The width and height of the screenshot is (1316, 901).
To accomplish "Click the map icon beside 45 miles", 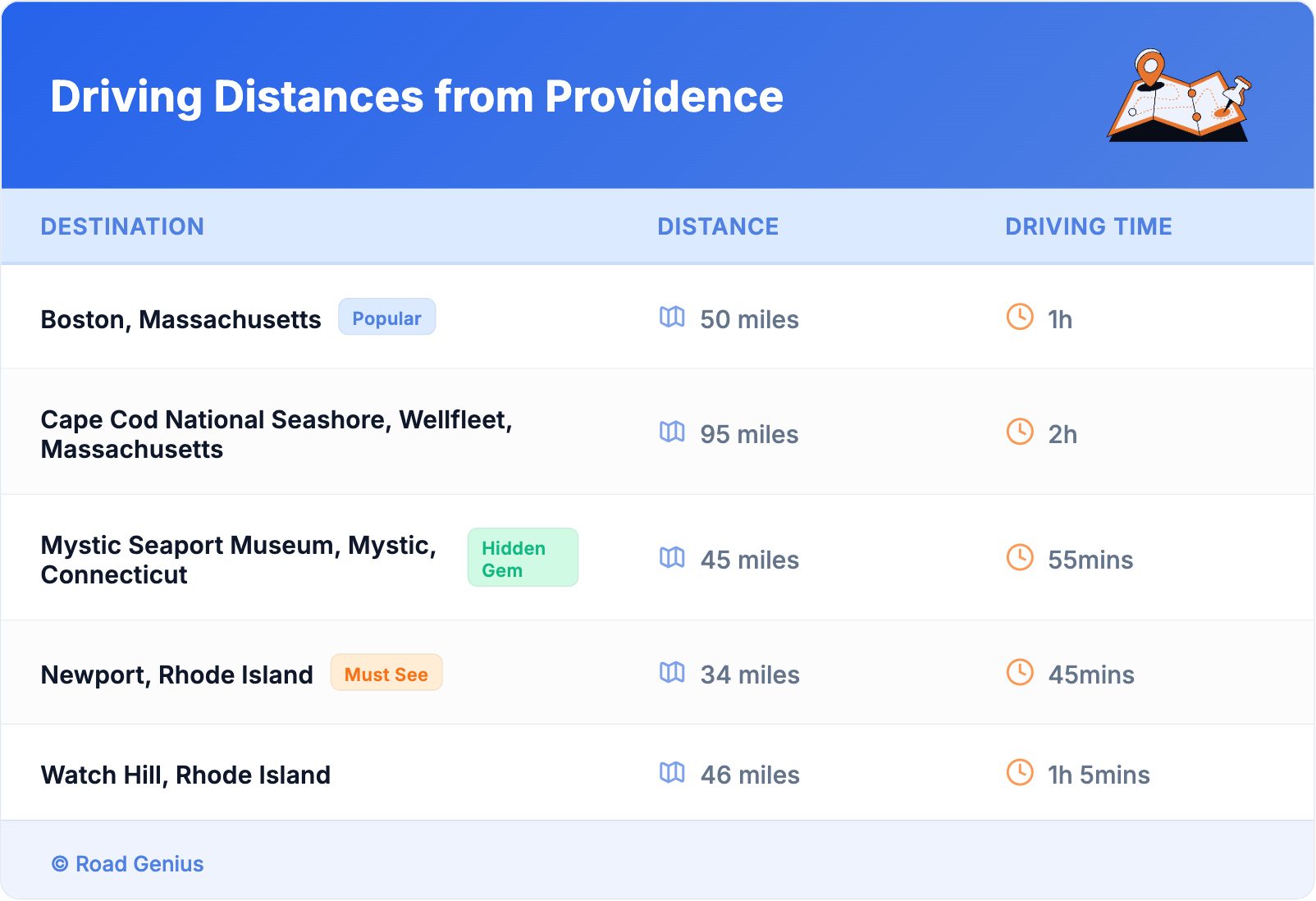I will click(672, 558).
